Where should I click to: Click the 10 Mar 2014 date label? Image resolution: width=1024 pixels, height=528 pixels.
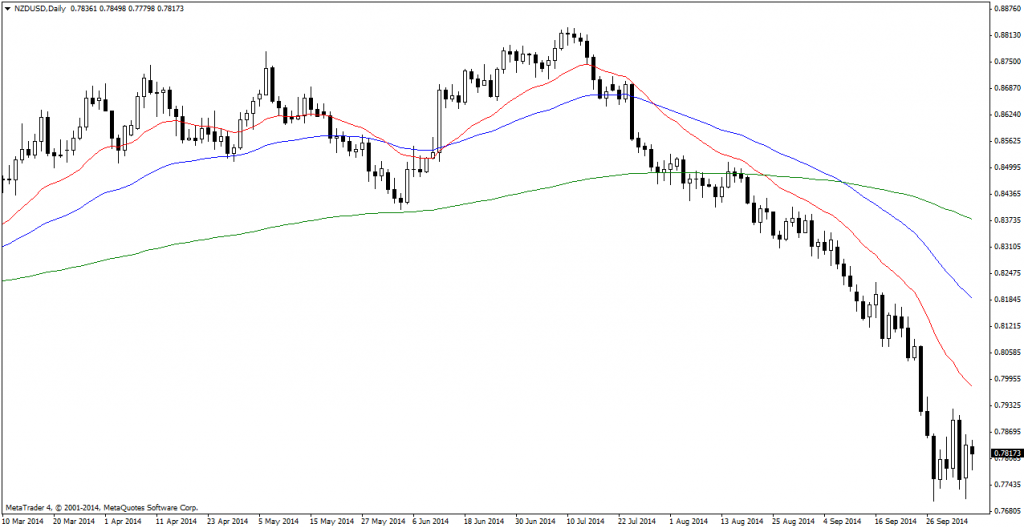pyautogui.click(x=22, y=521)
